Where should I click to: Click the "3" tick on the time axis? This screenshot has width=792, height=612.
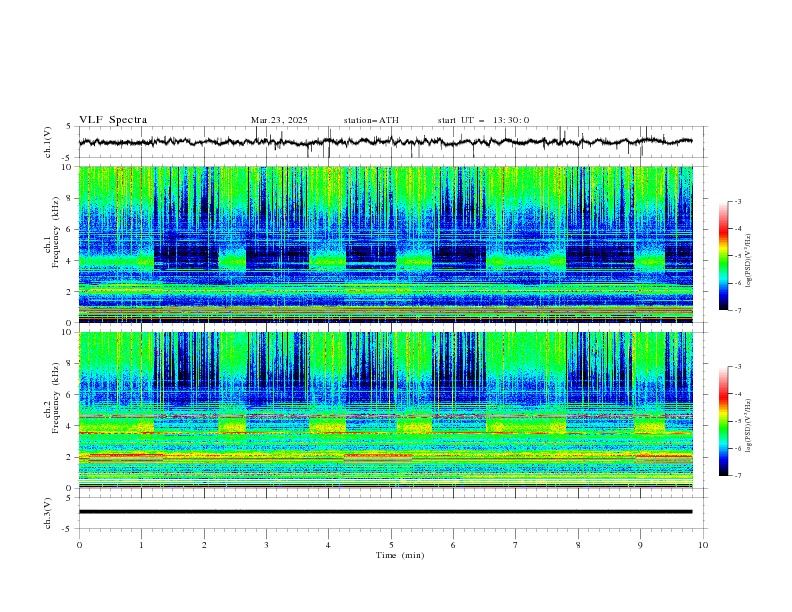coord(266,545)
